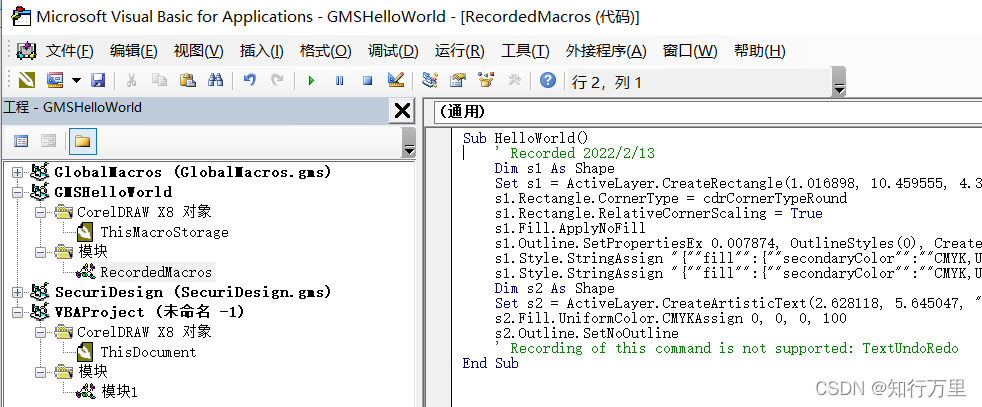
Task: Undo the last action with blue arrow
Action: click(250, 80)
